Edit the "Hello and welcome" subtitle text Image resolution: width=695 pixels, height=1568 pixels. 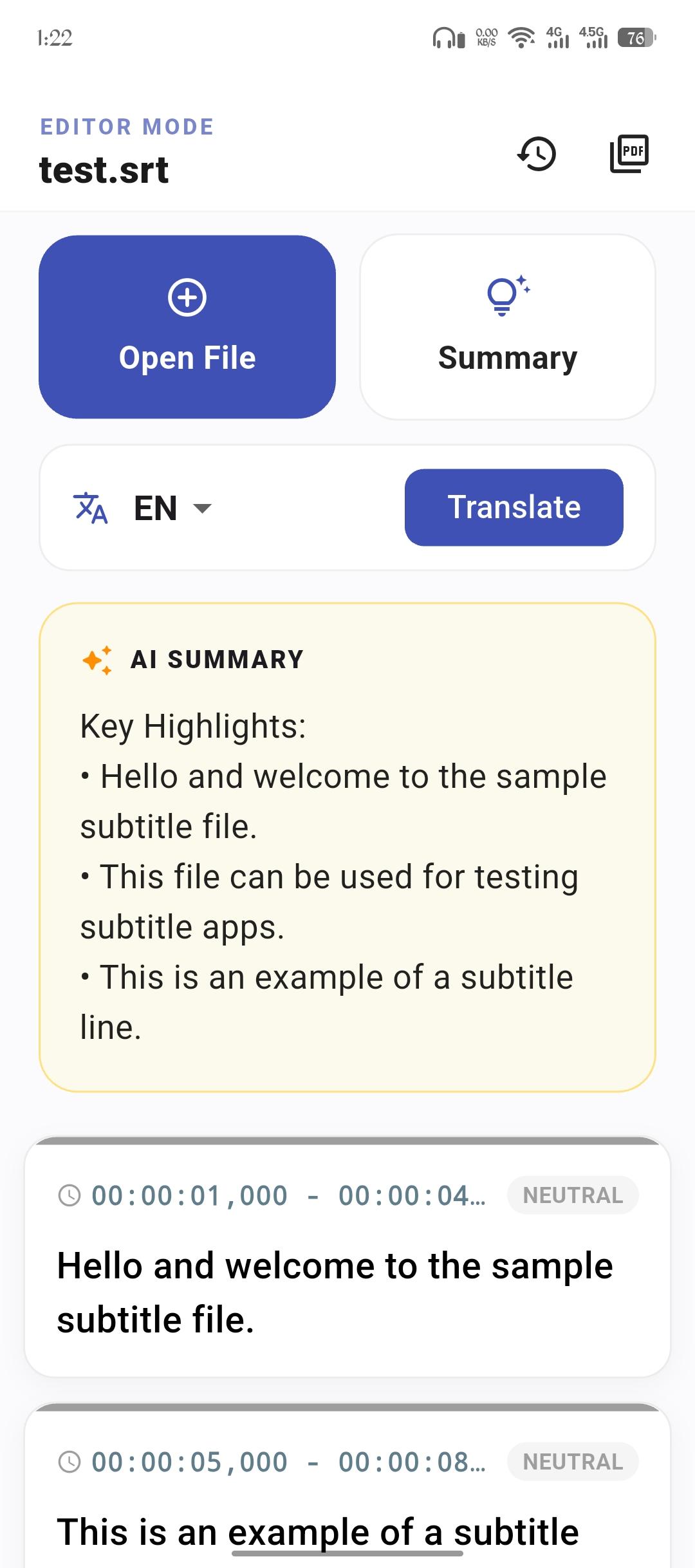(x=335, y=1293)
